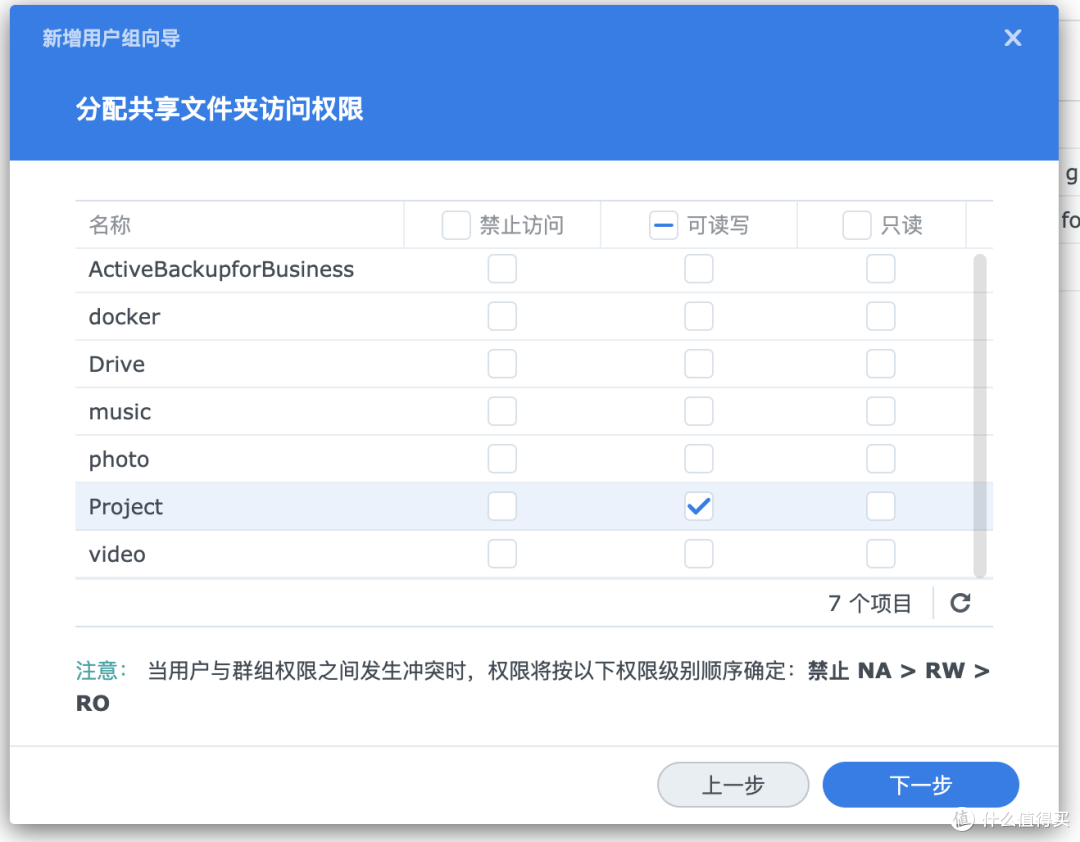This screenshot has width=1080, height=842.
Task: Select the docker folder name
Action: tap(124, 316)
